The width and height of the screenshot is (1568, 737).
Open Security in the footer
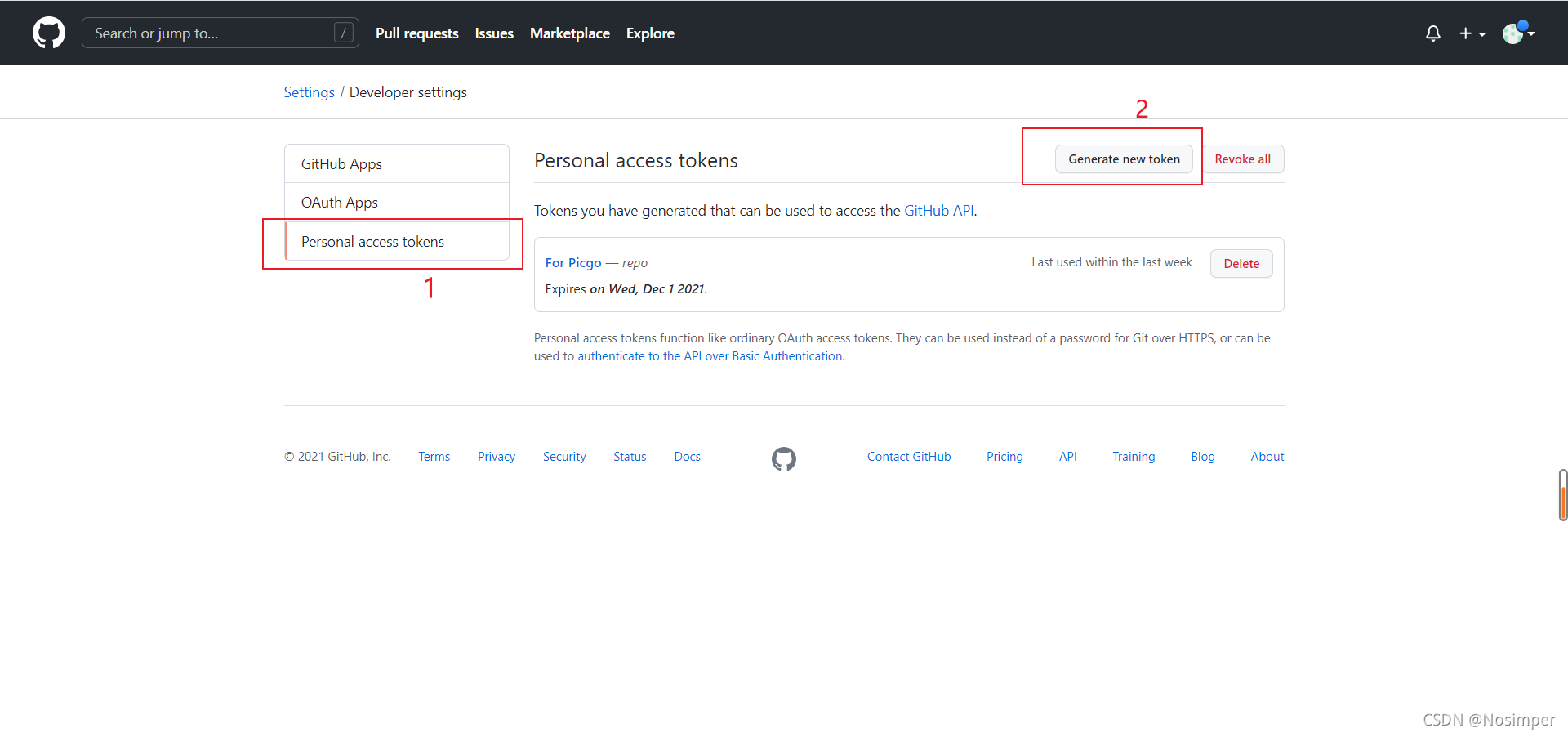(564, 457)
